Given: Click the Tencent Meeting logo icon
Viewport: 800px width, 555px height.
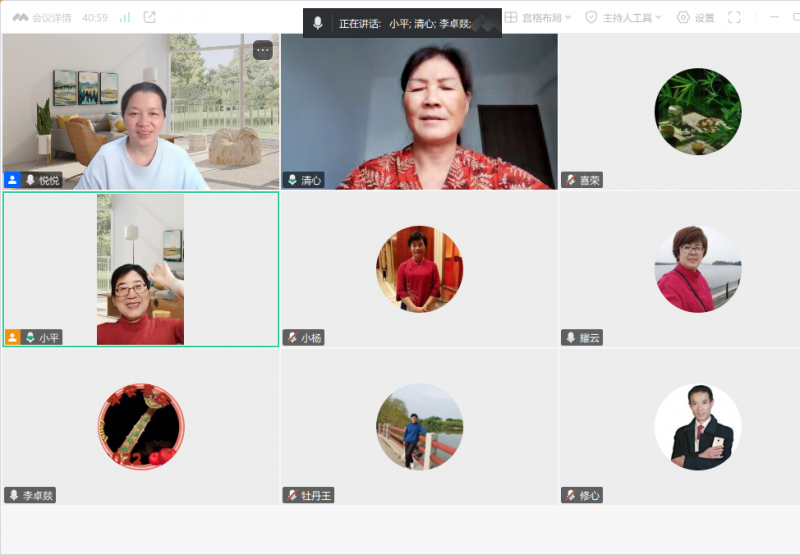Looking at the screenshot, I should (x=20, y=17).
